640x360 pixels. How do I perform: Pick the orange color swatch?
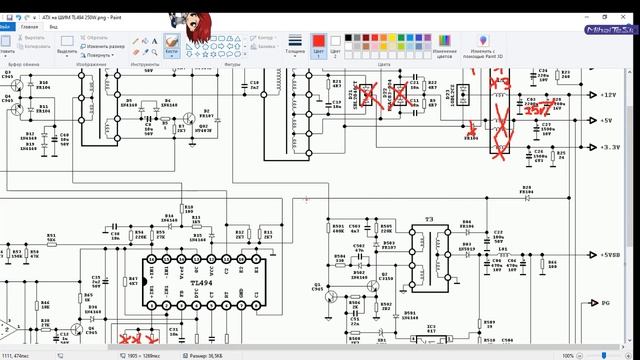coord(383,38)
